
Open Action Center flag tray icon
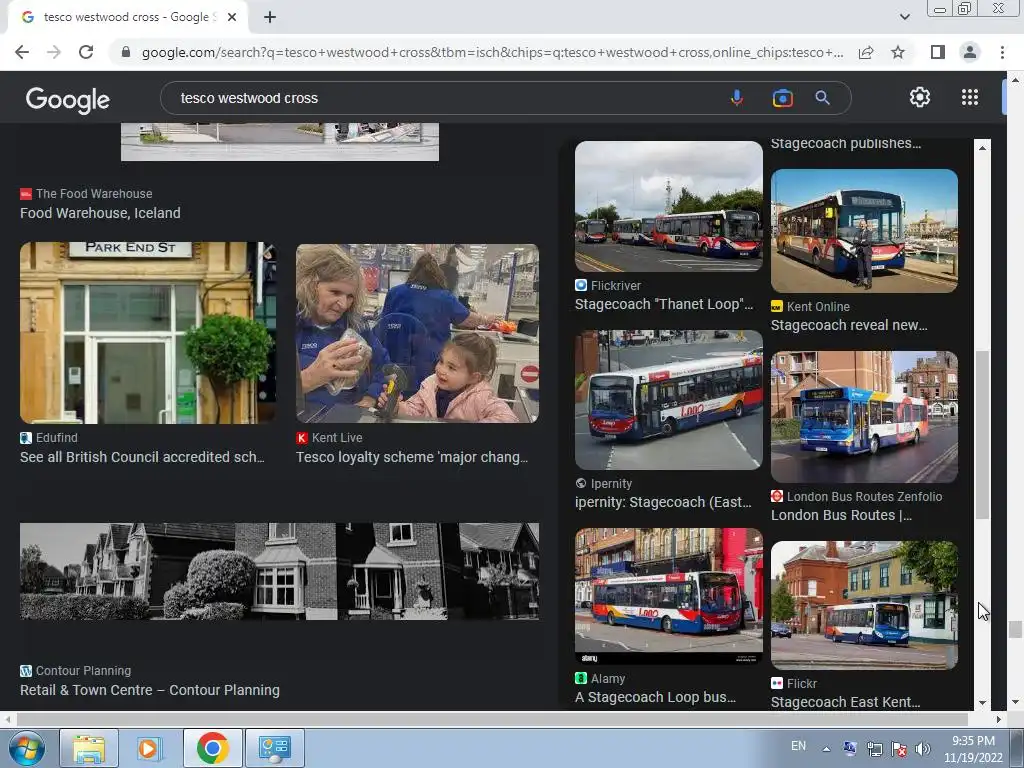coord(899,749)
